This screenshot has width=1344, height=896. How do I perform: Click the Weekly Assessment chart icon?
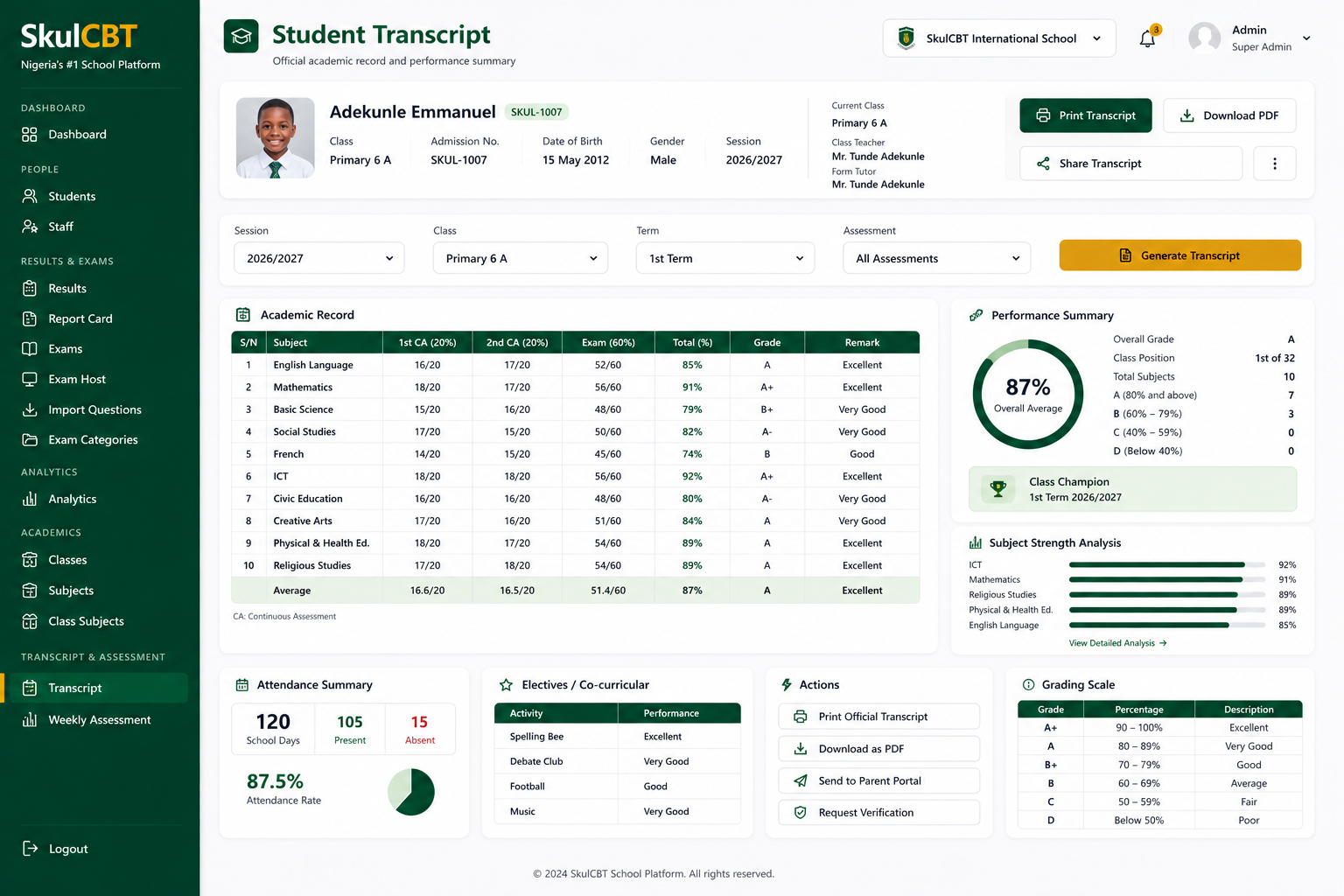(30, 719)
